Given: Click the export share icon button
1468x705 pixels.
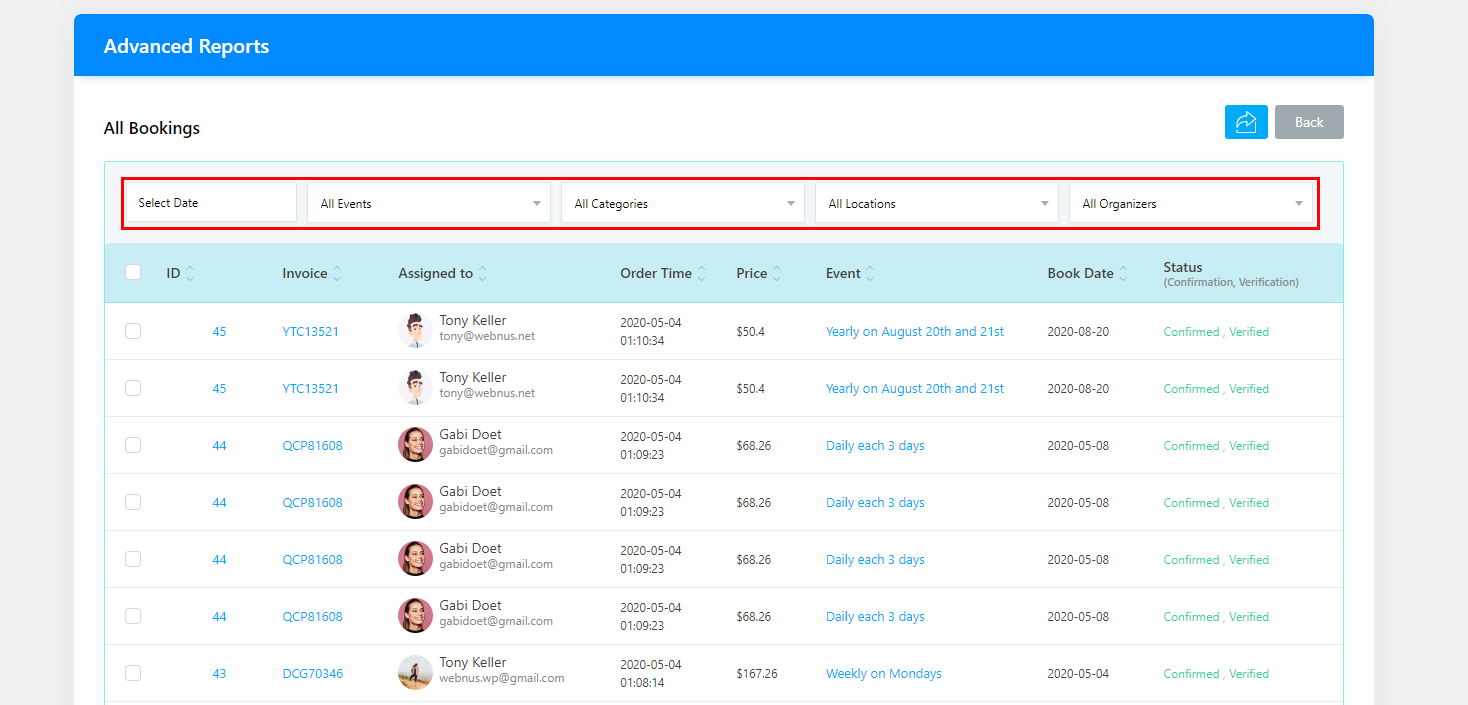Looking at the screenshot, I should (x=1246, y=122).
